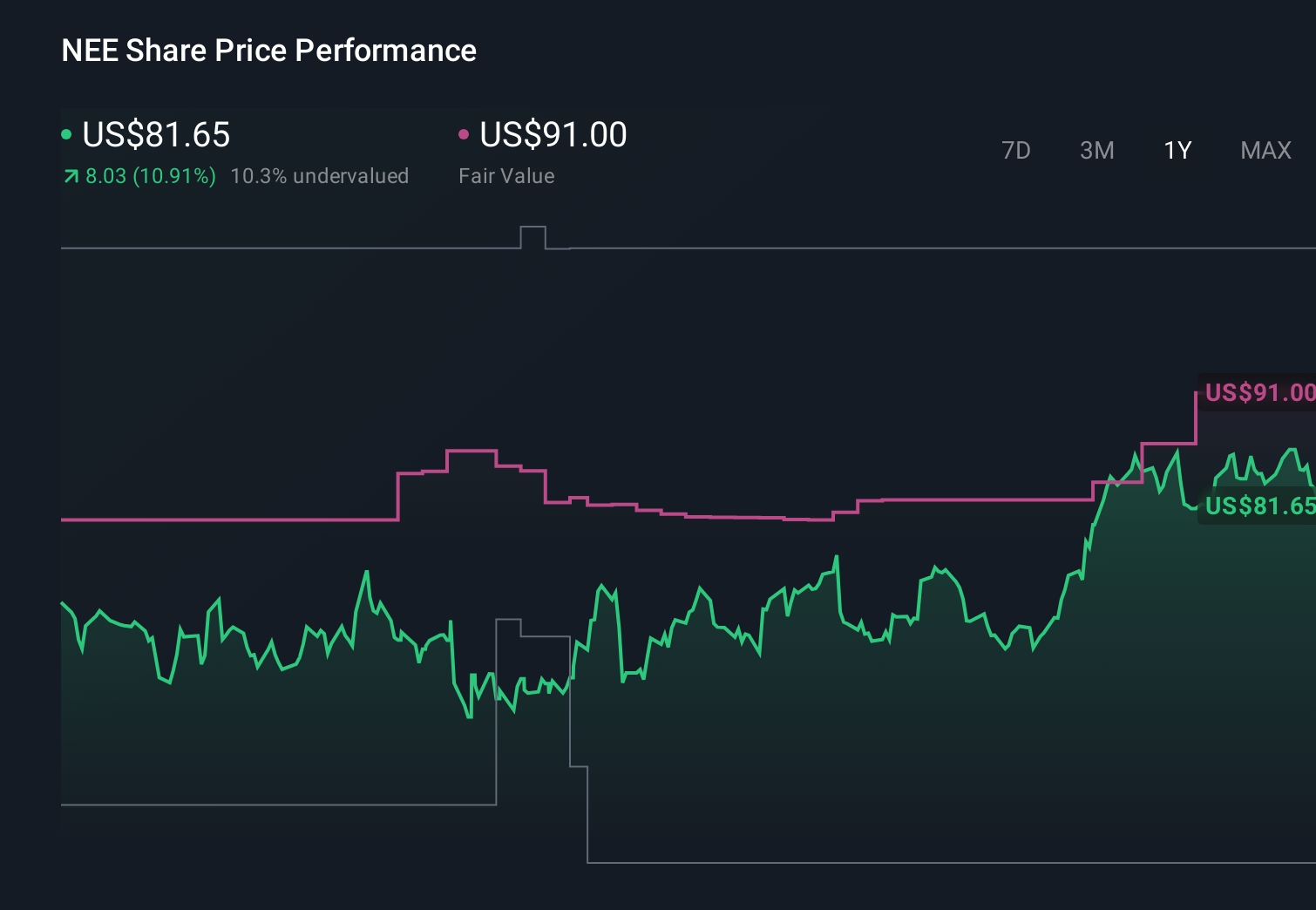Click the 8.03 (10.91%) gain figure
Image resolution: width=1316 pixels, height=910 pixels.
coord(149,175)
